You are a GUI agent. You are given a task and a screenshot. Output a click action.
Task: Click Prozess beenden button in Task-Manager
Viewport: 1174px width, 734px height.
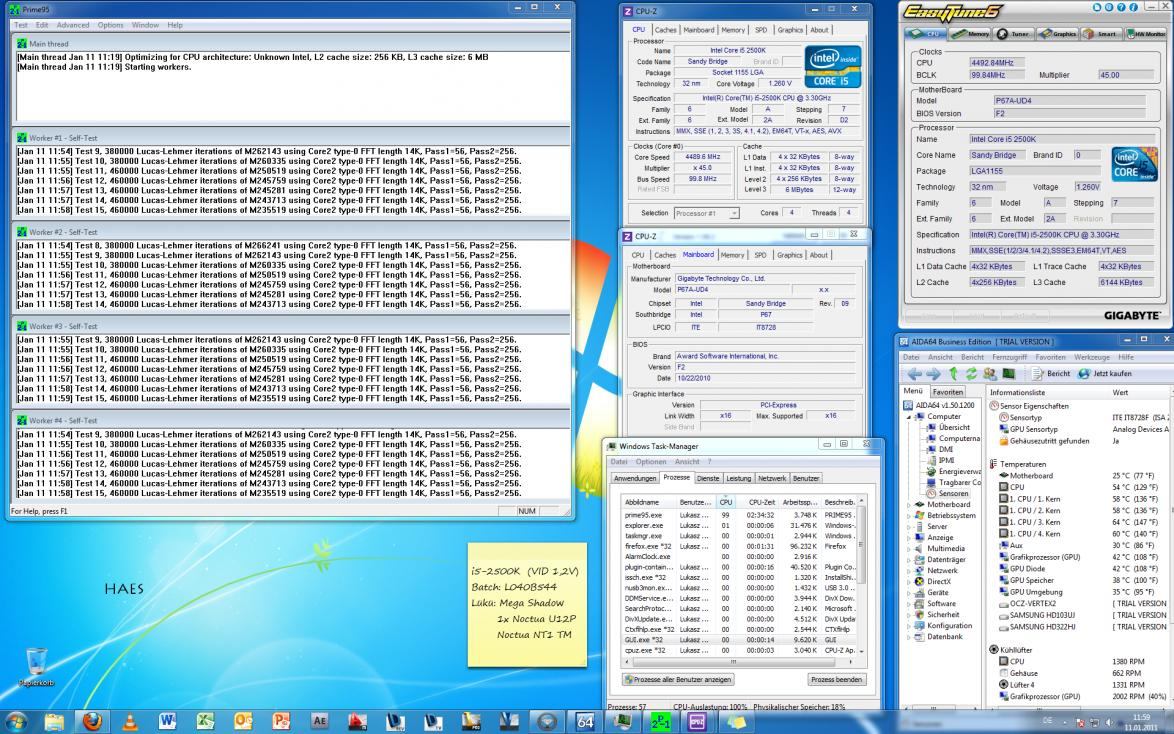(837, 679)
